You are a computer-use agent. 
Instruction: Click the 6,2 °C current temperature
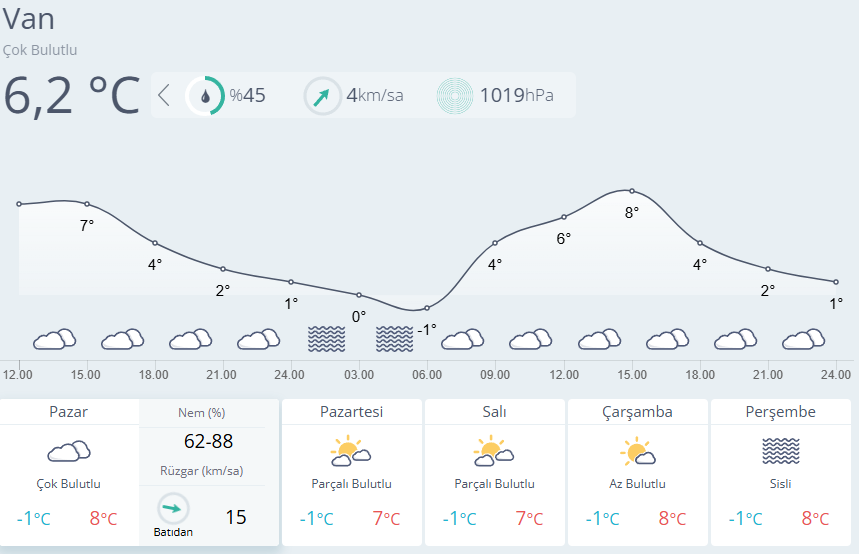coord(72,95)
